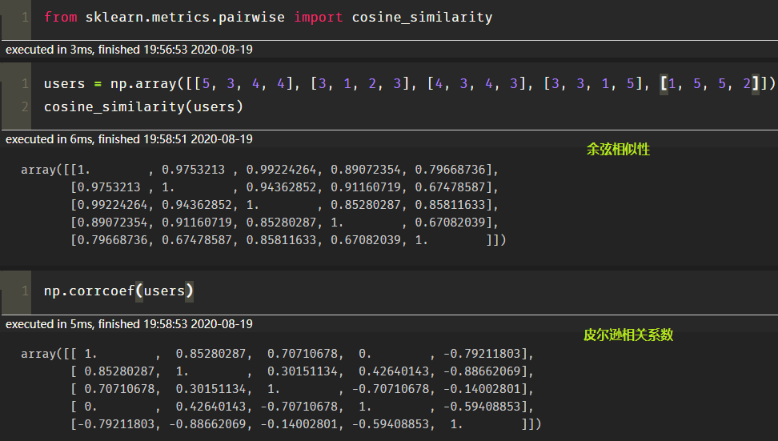Click 0.91160719 in second row of cosine output
The height and width of the screenshot is (441, 778).
click(x=366, y=187)
